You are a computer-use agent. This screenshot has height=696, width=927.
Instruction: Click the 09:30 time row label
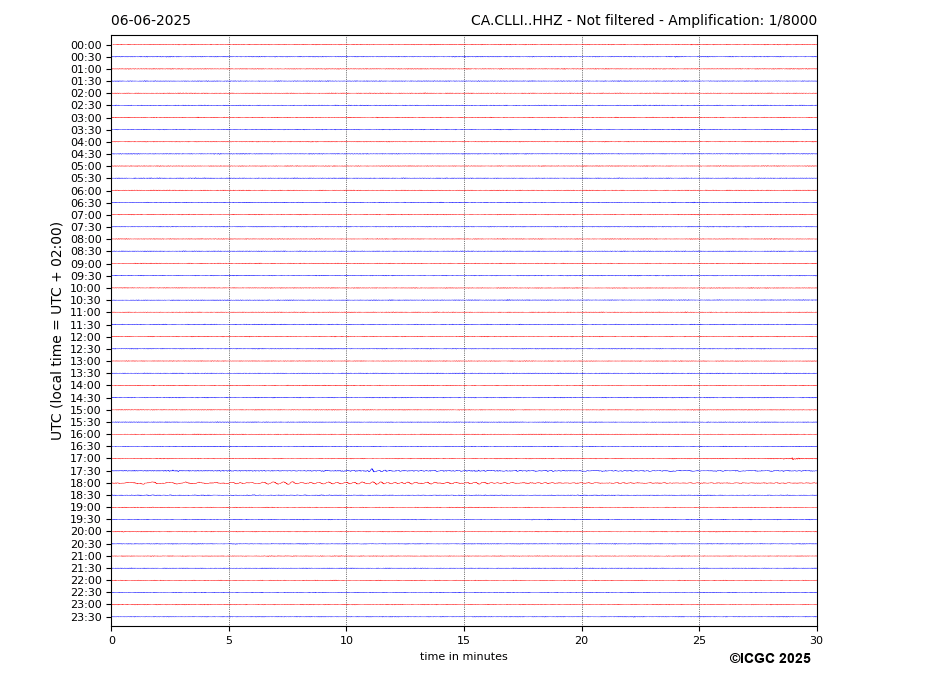[86, 276]
